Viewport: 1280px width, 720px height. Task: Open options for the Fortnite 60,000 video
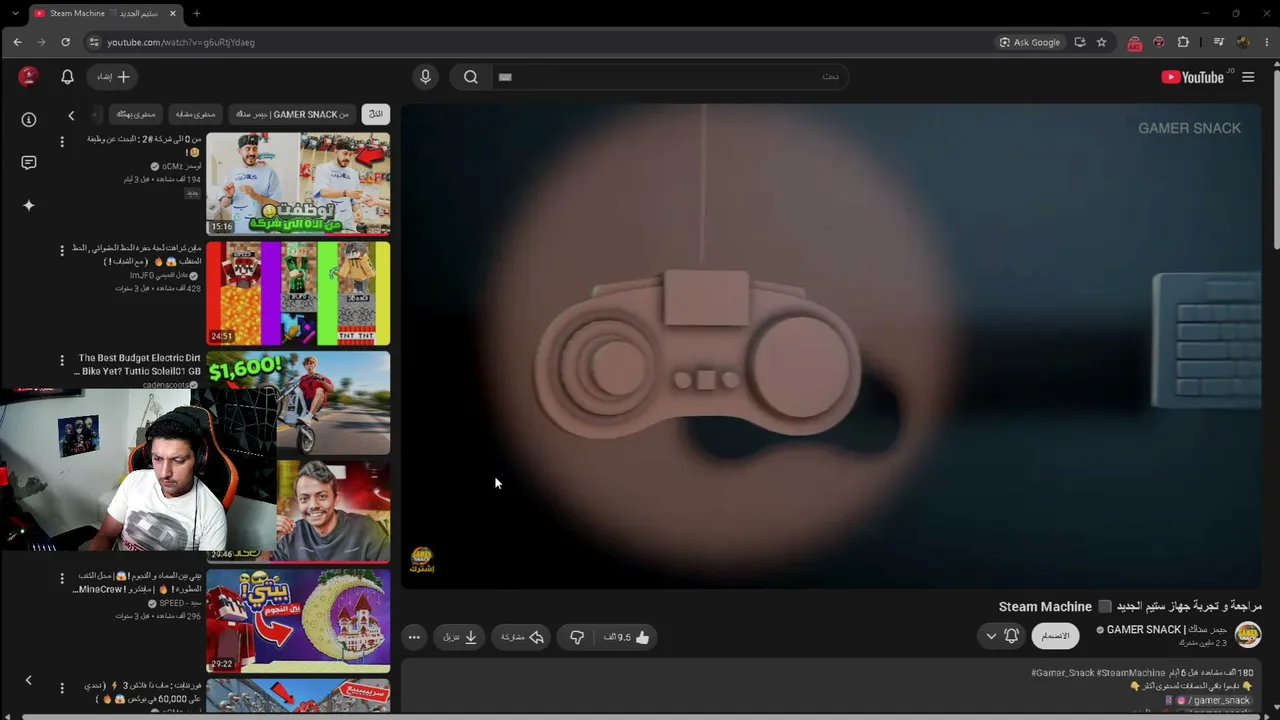coord(62,688)
